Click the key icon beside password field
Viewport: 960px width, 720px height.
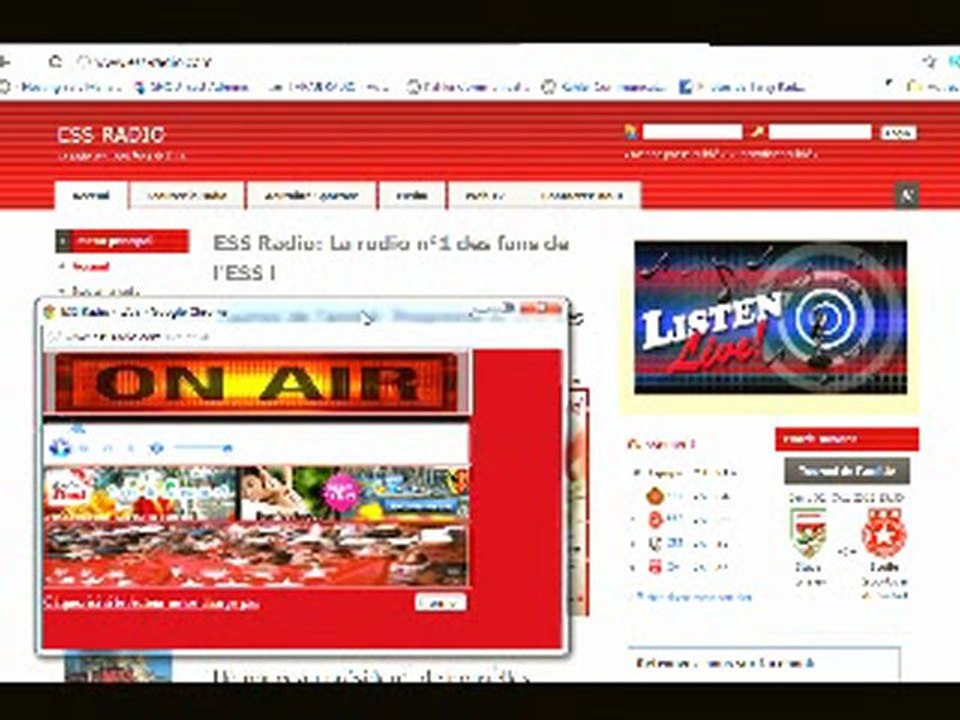[x=757, y=132]
